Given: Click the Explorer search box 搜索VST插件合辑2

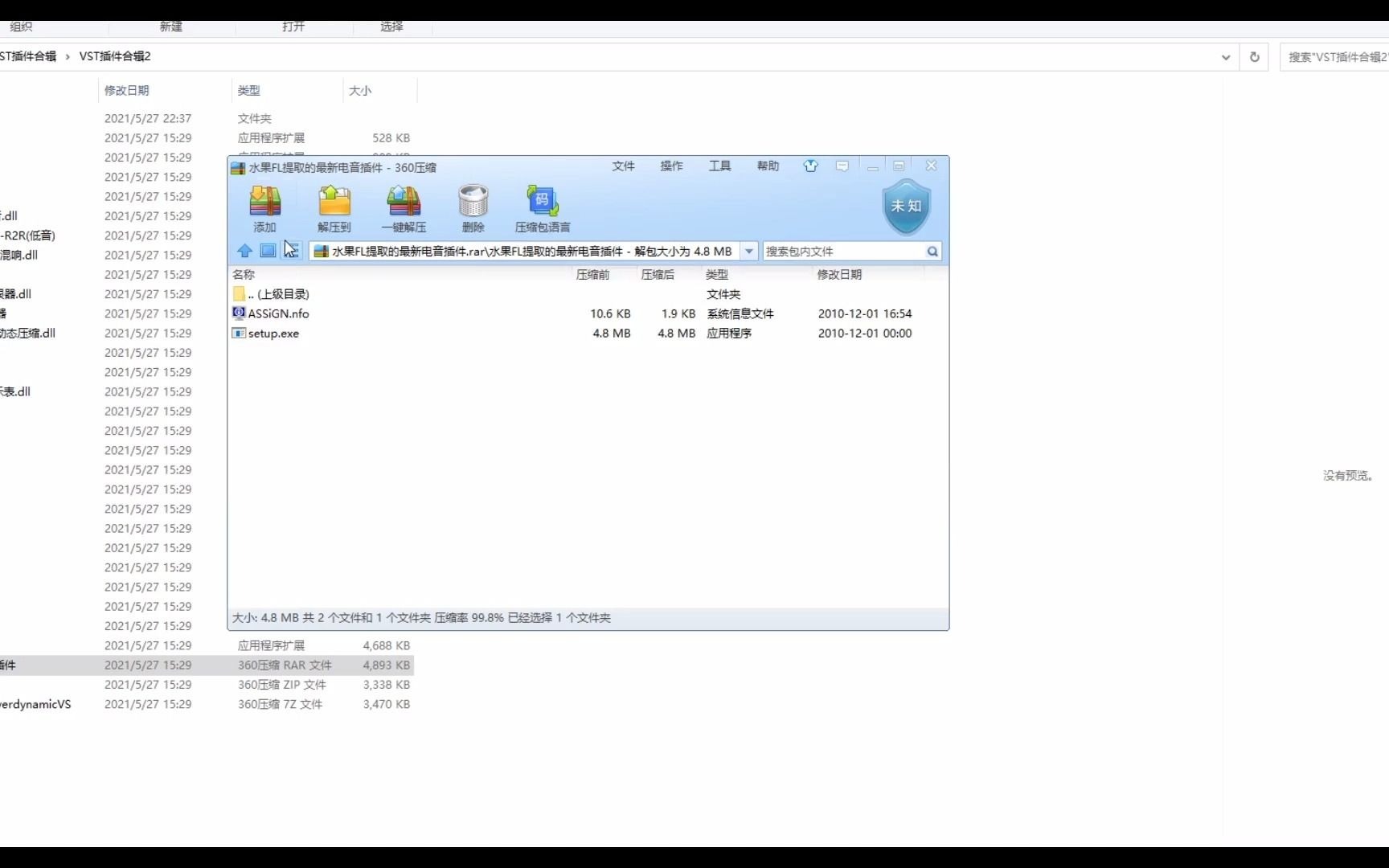Looking at the screenshot, I should pos(1336,57).
